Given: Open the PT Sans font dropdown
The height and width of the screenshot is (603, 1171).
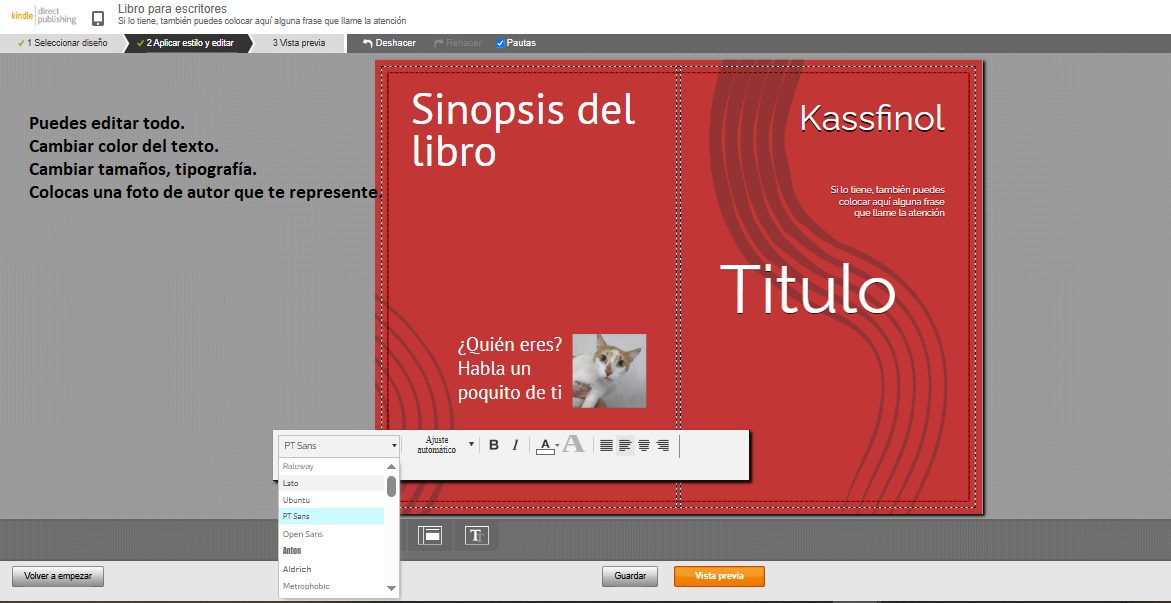Looking at the screenshot, I should [x=340, y=445].
